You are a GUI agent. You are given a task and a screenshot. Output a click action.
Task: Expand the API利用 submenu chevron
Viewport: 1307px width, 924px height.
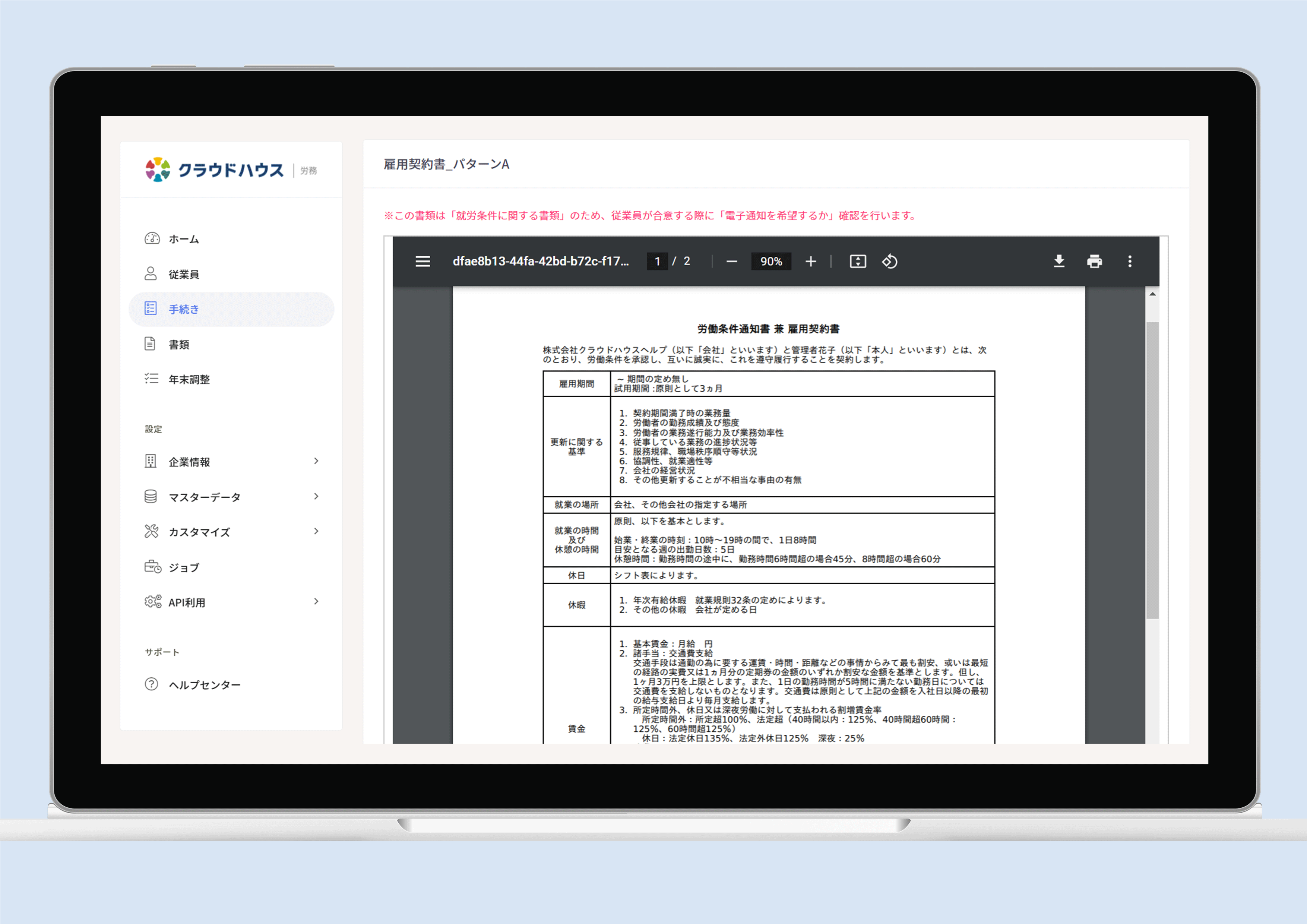pyautogui.click(x=316, y=602)
